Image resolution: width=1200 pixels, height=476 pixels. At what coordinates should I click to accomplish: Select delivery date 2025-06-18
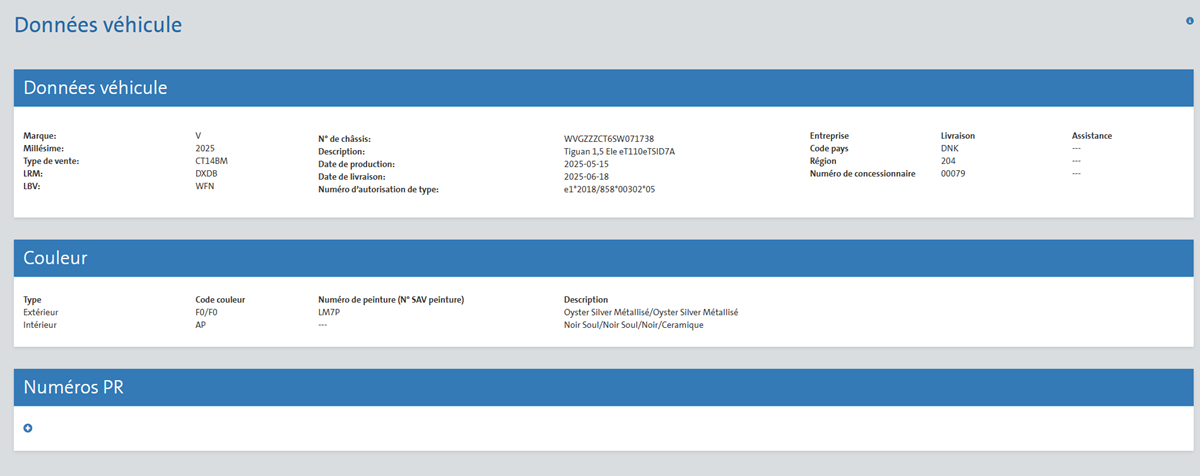587,176
